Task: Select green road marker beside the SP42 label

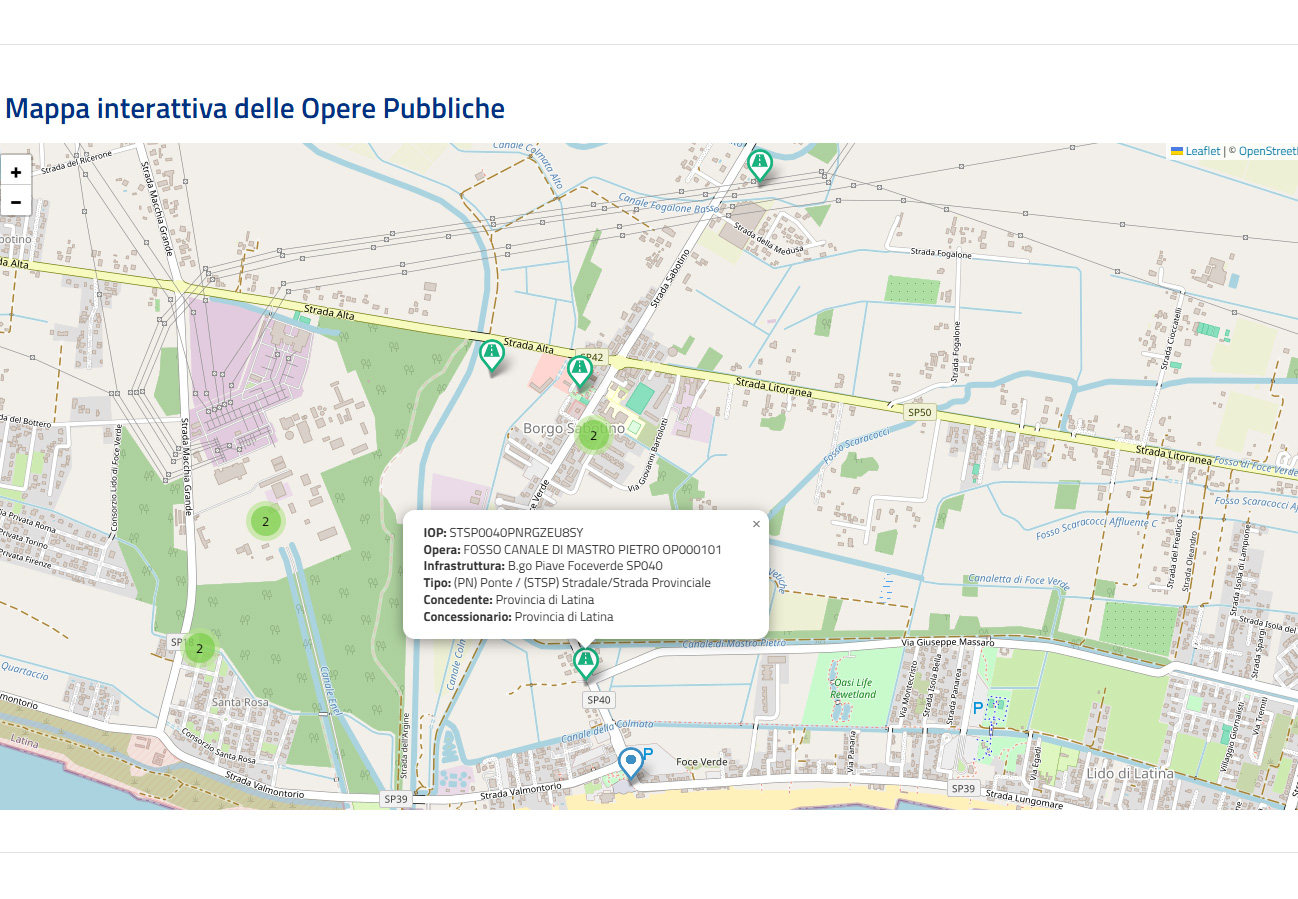Action: coord(580,370)
